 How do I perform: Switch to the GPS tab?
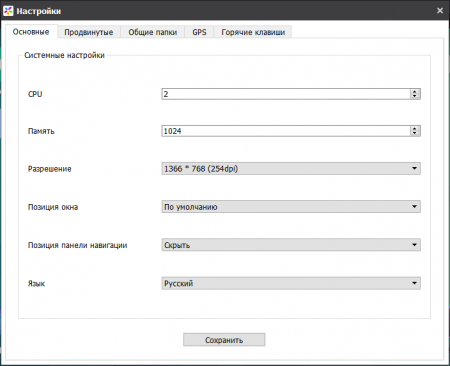[199, 32]
